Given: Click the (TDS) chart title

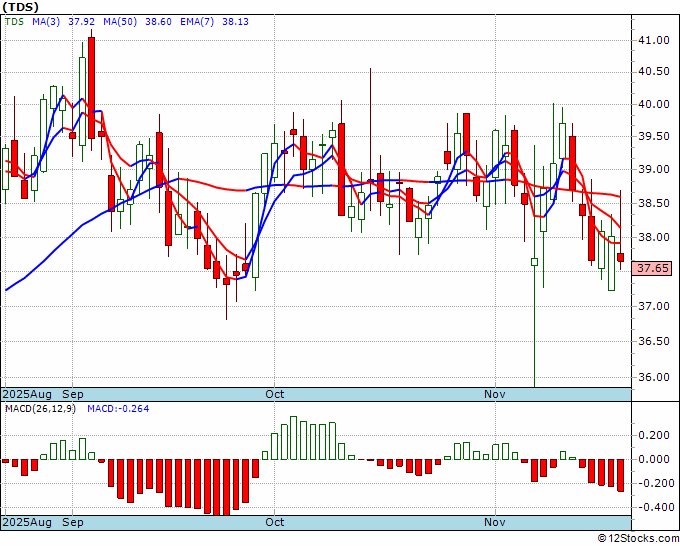Looking at the screenshot, I should [x=20, y=7].
